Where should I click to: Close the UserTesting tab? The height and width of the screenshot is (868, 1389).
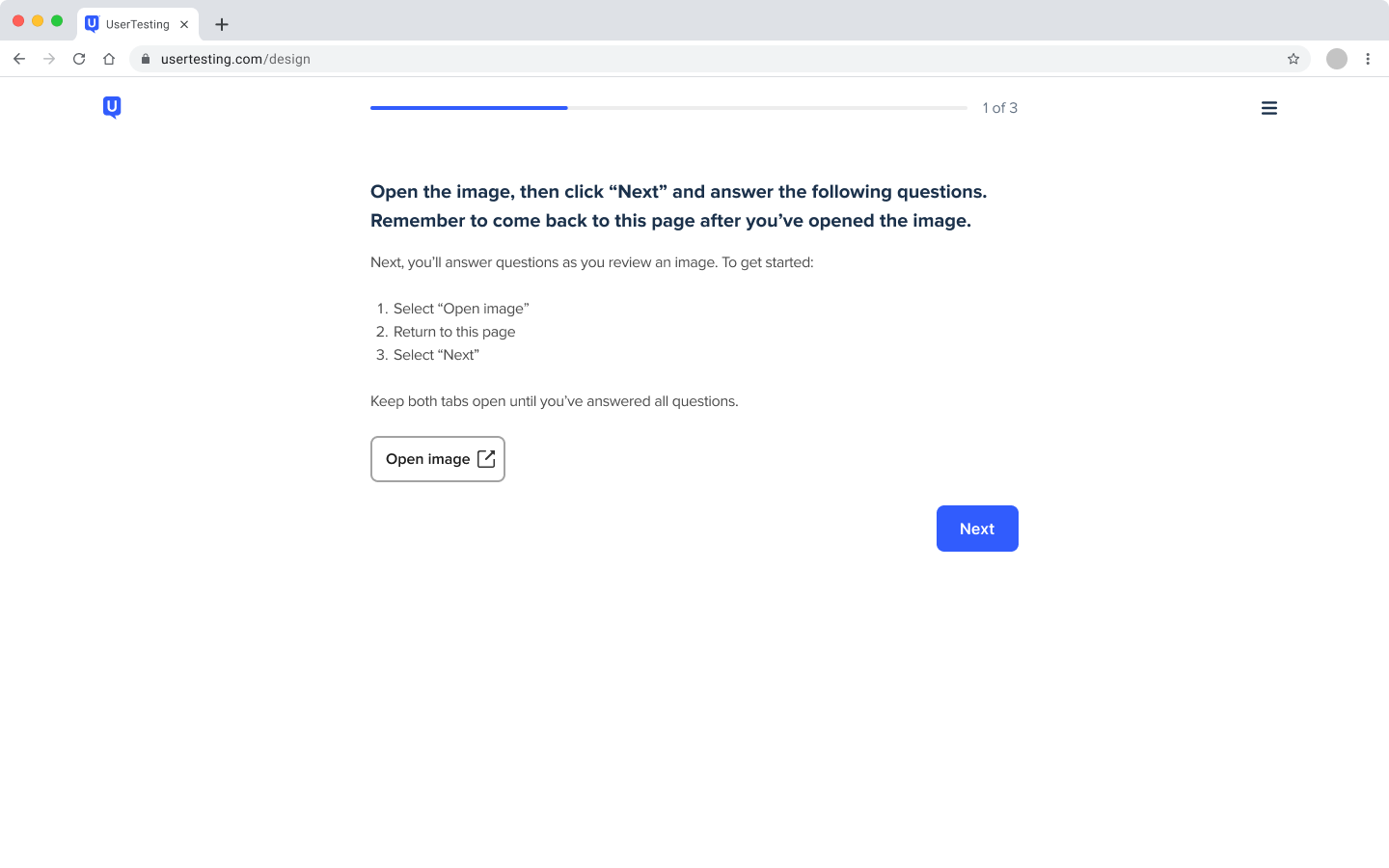pyautogui.click(x=184, y=24)
